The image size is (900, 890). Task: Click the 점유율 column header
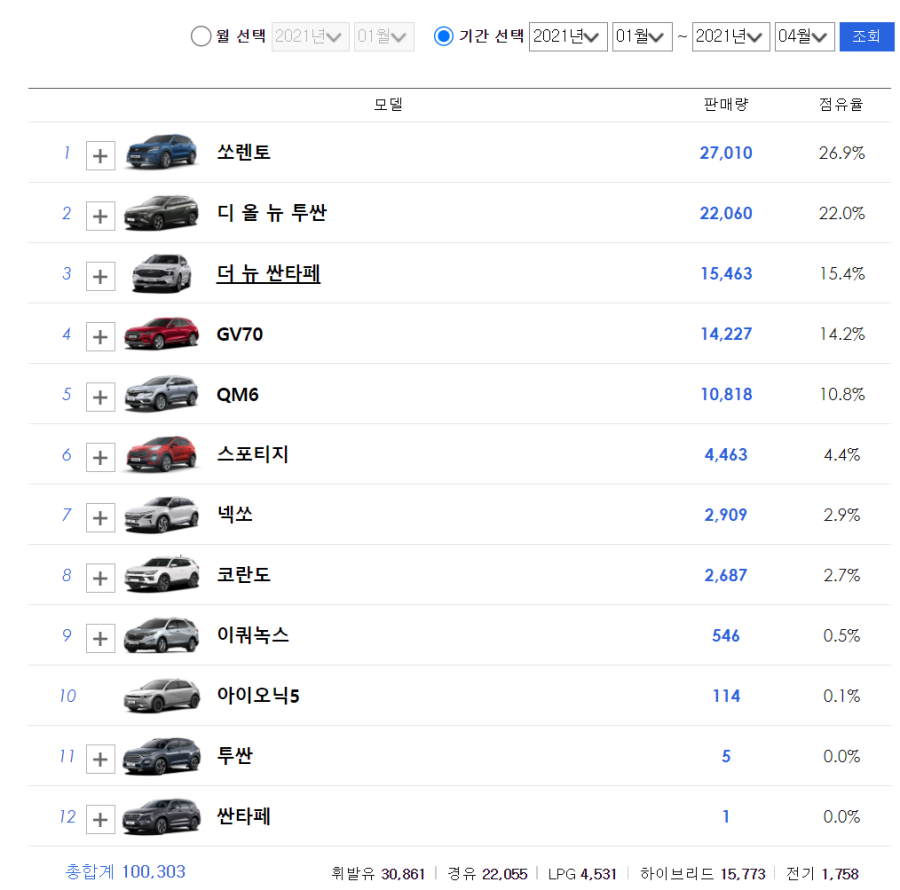841,104
